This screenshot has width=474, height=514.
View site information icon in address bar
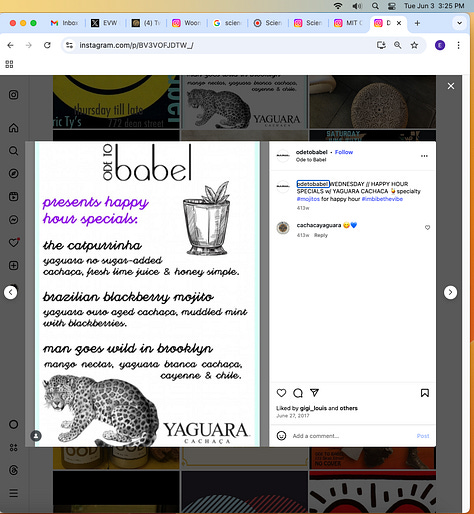point(69,45)
